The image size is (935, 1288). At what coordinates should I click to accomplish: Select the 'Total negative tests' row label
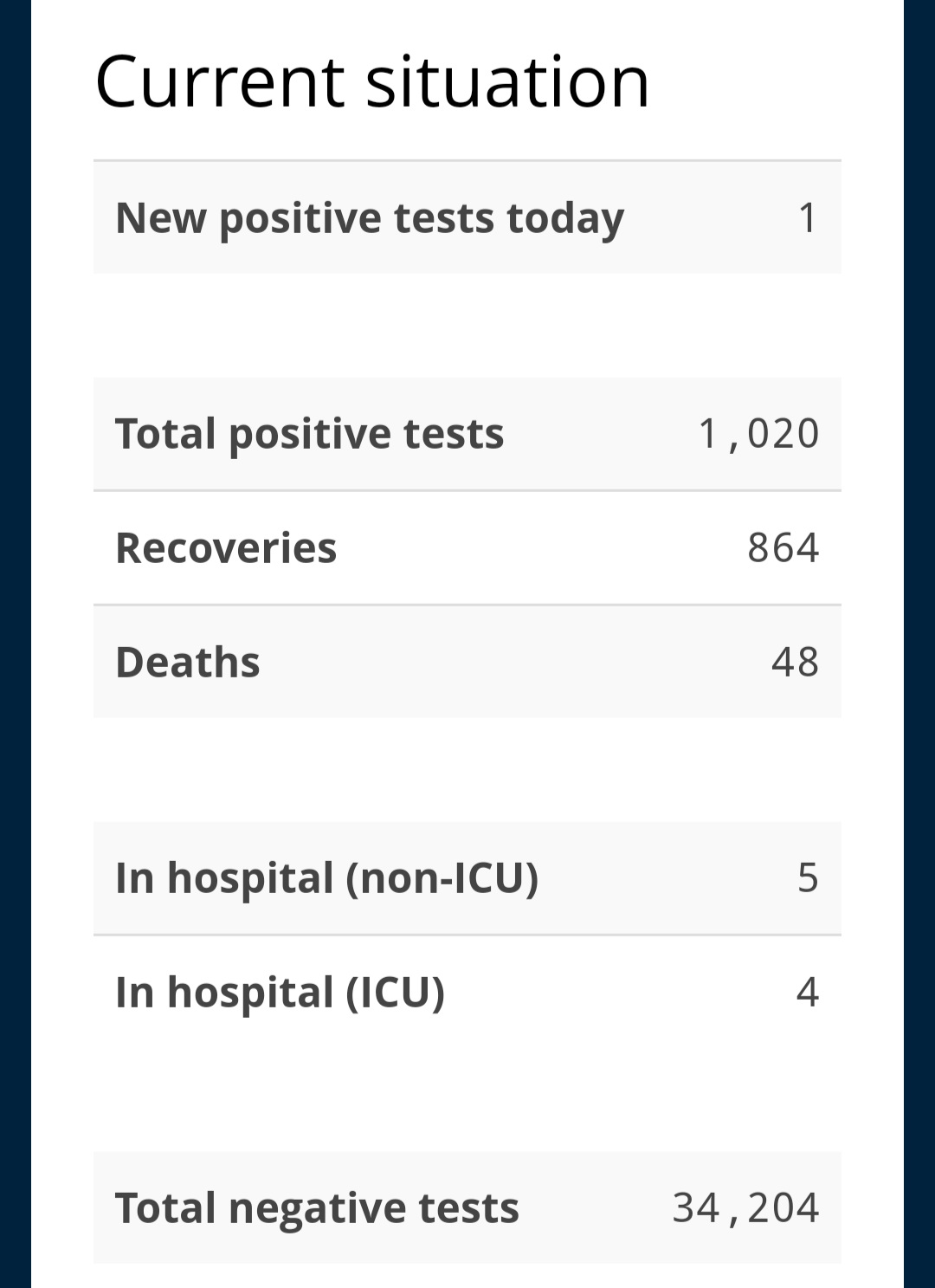pos(318,1208)
